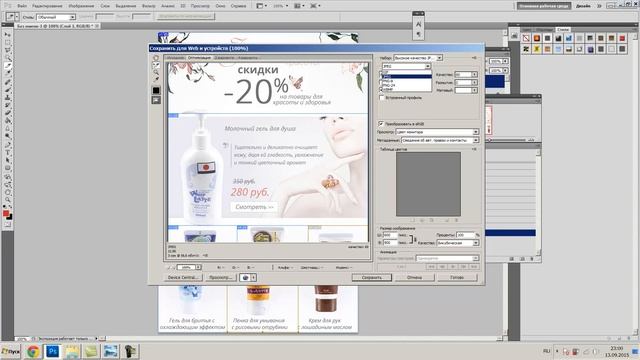
Task: Click the Done (Готово) button
Action: click(x=457, y=278)
